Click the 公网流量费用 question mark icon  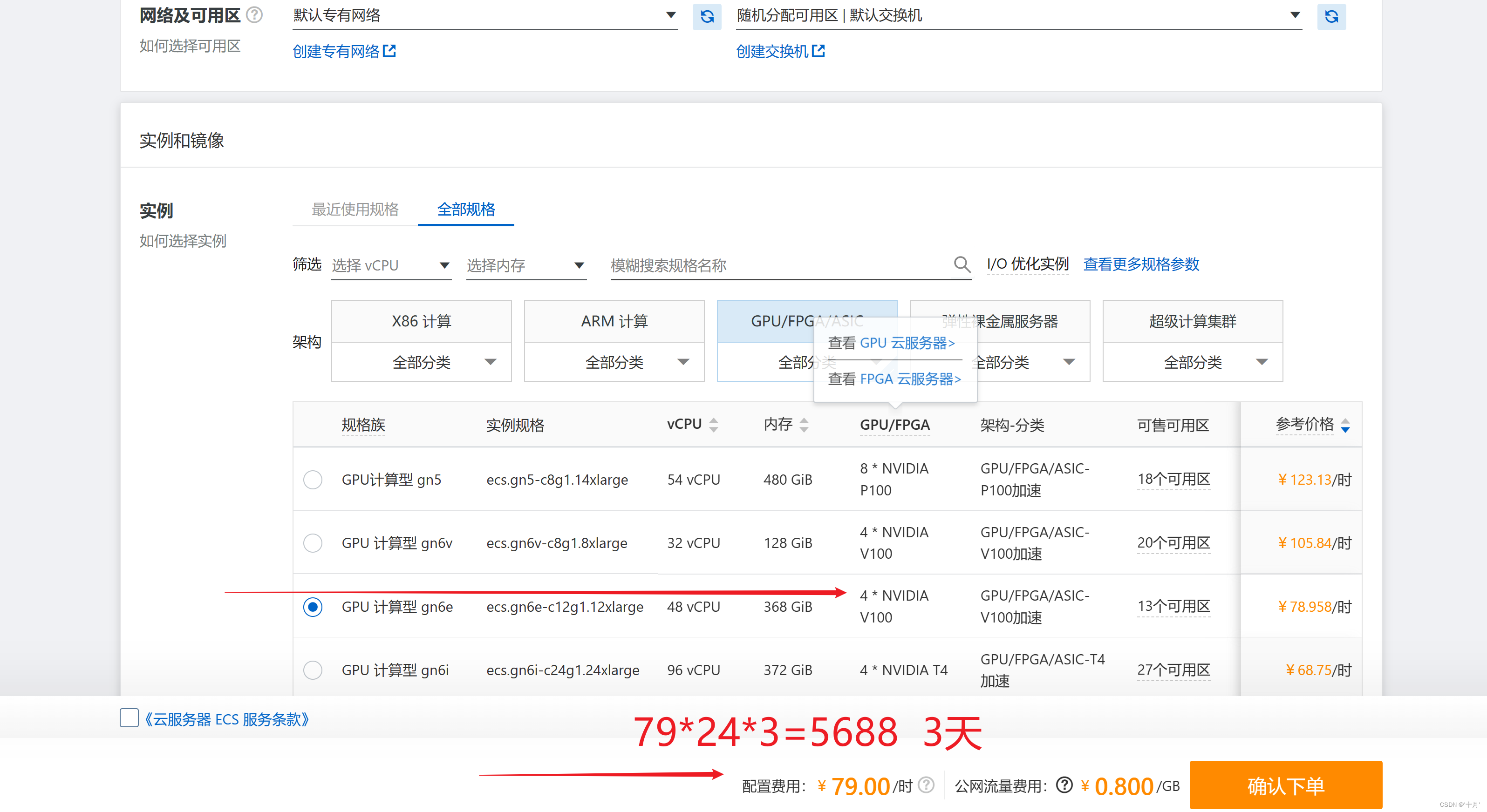tap(1064, 785)
